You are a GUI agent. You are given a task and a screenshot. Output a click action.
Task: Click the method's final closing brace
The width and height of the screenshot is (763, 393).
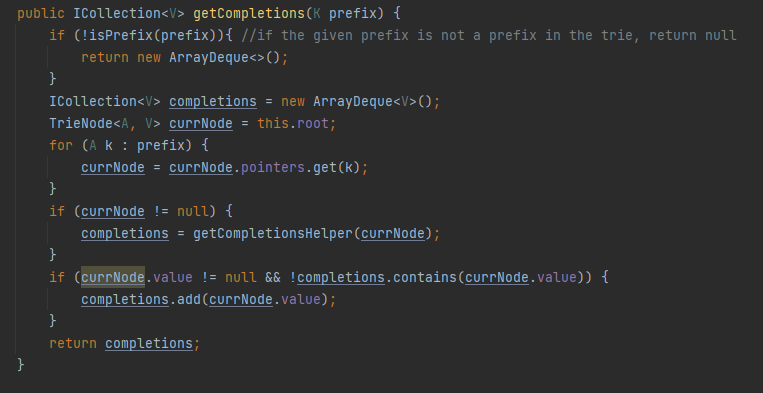[20, 365]
